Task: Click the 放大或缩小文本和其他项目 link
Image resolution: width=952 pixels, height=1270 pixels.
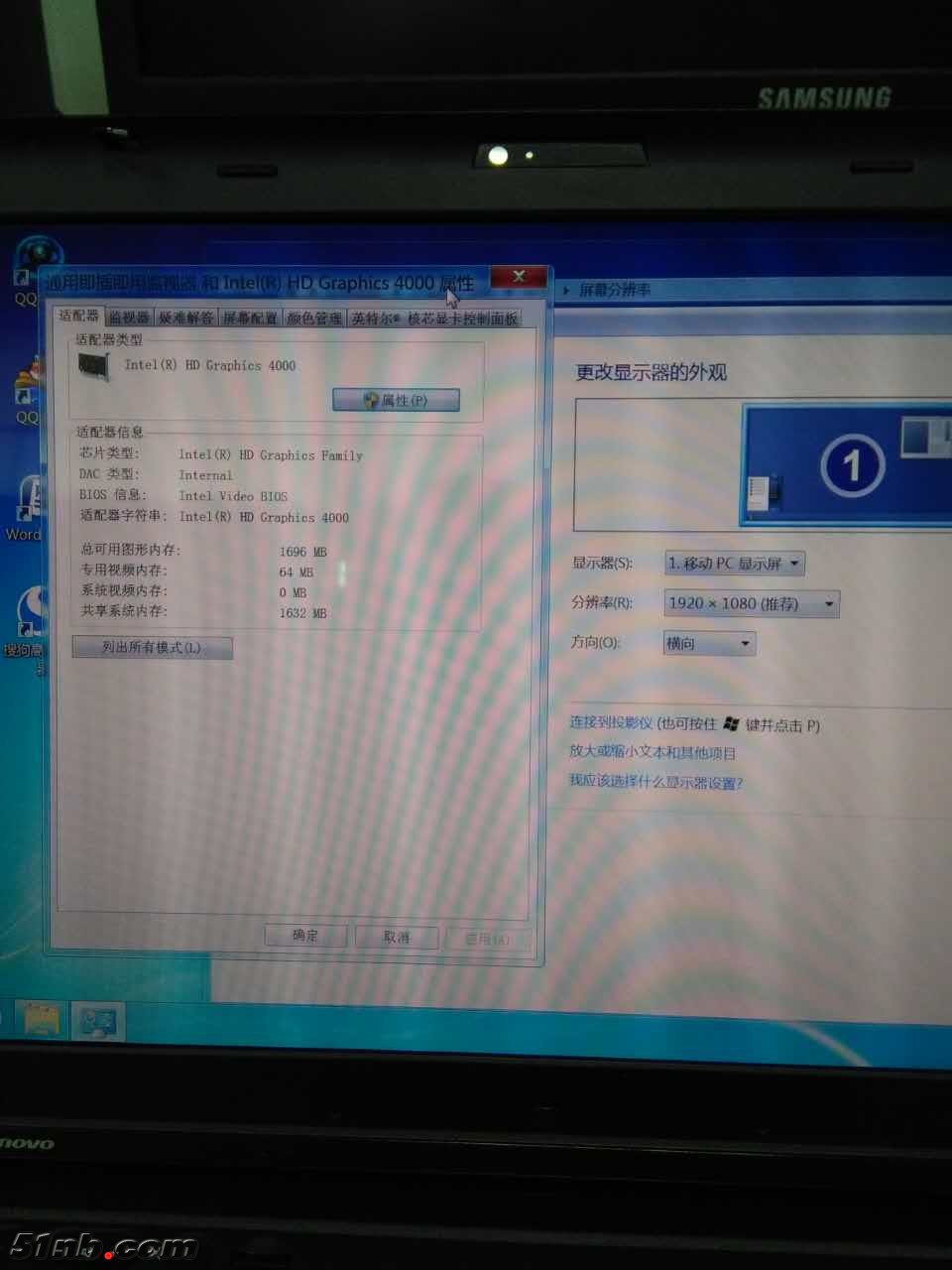Action: pos(653,752)
